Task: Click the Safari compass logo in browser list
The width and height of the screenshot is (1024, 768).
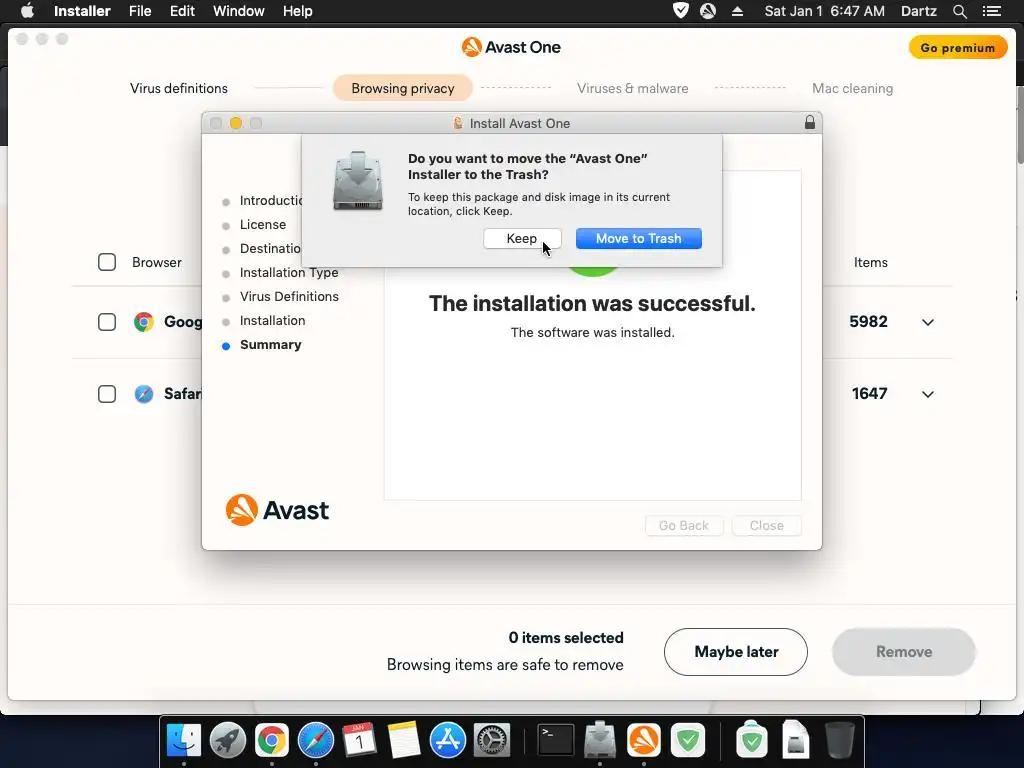Action: tap(144, 394)
